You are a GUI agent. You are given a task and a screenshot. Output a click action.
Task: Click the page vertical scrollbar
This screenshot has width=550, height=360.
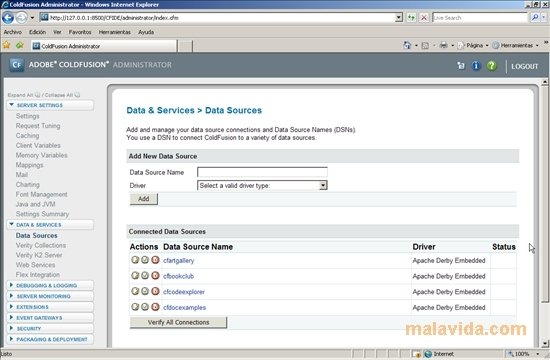click(x=545, y=213)
